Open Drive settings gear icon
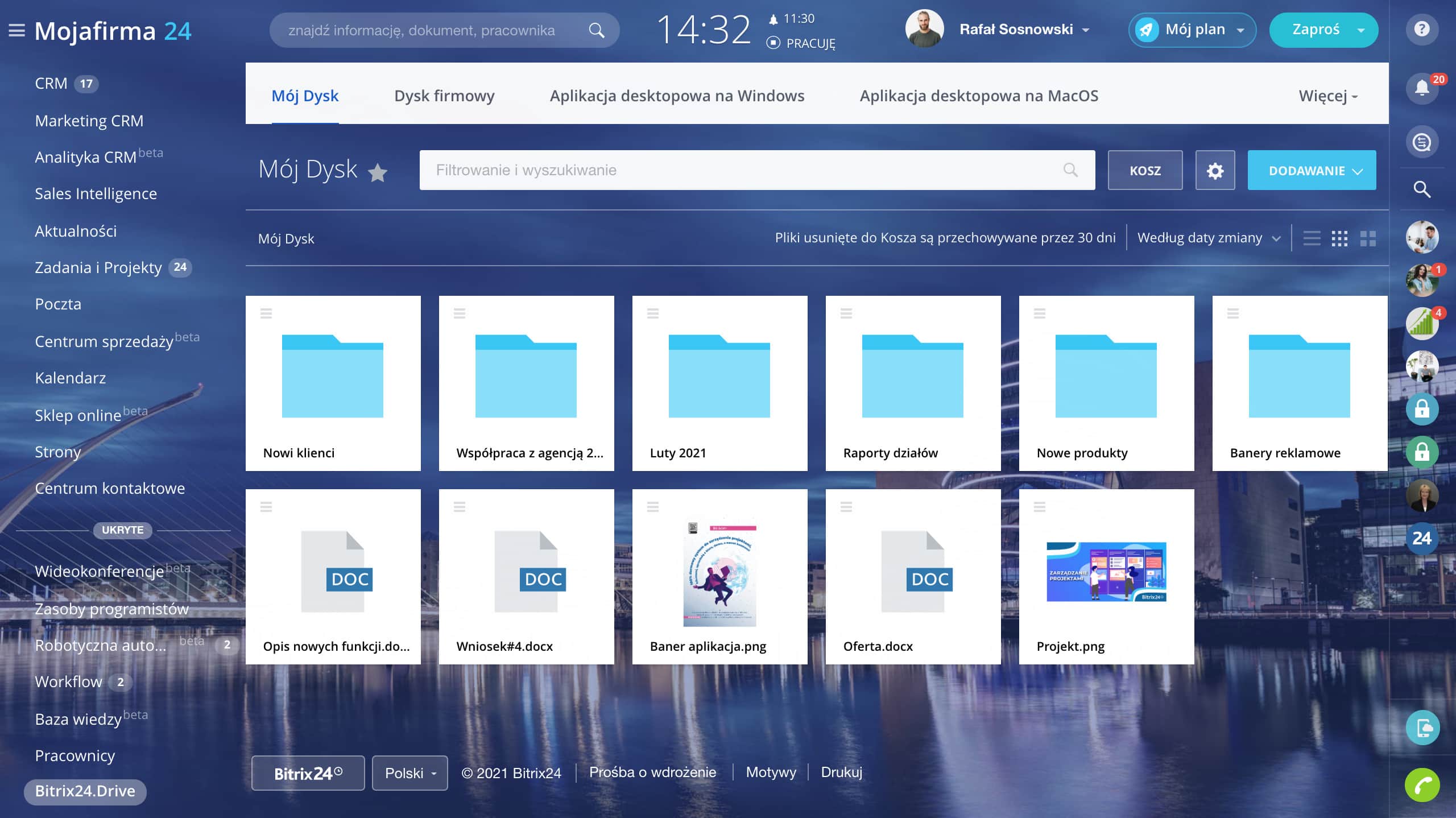This screenshot has width=1456, height=818. pyautogui.click(x=1215, y=170)
